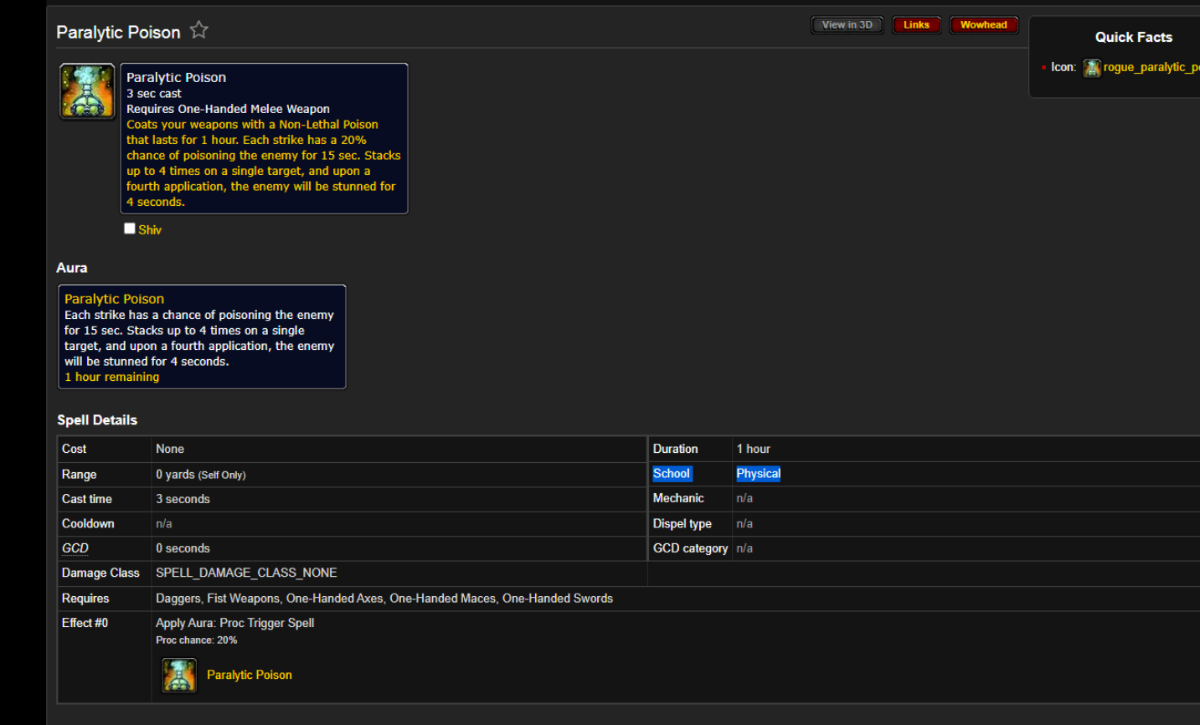Screen dimensions: 1200x725
Task: Click the Paralytic Poison page title
Action: tap(118, 32)
